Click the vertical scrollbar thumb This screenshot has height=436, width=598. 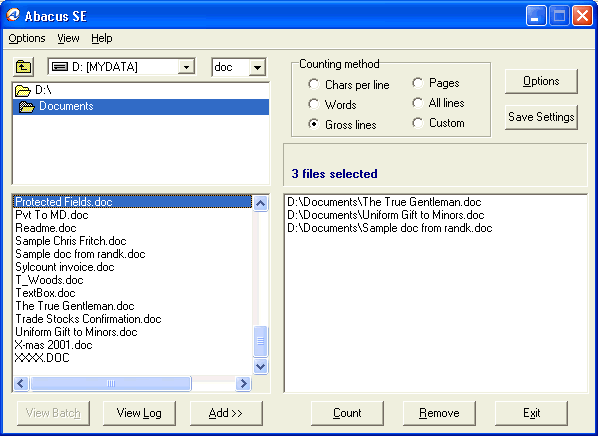coord(260,341)
